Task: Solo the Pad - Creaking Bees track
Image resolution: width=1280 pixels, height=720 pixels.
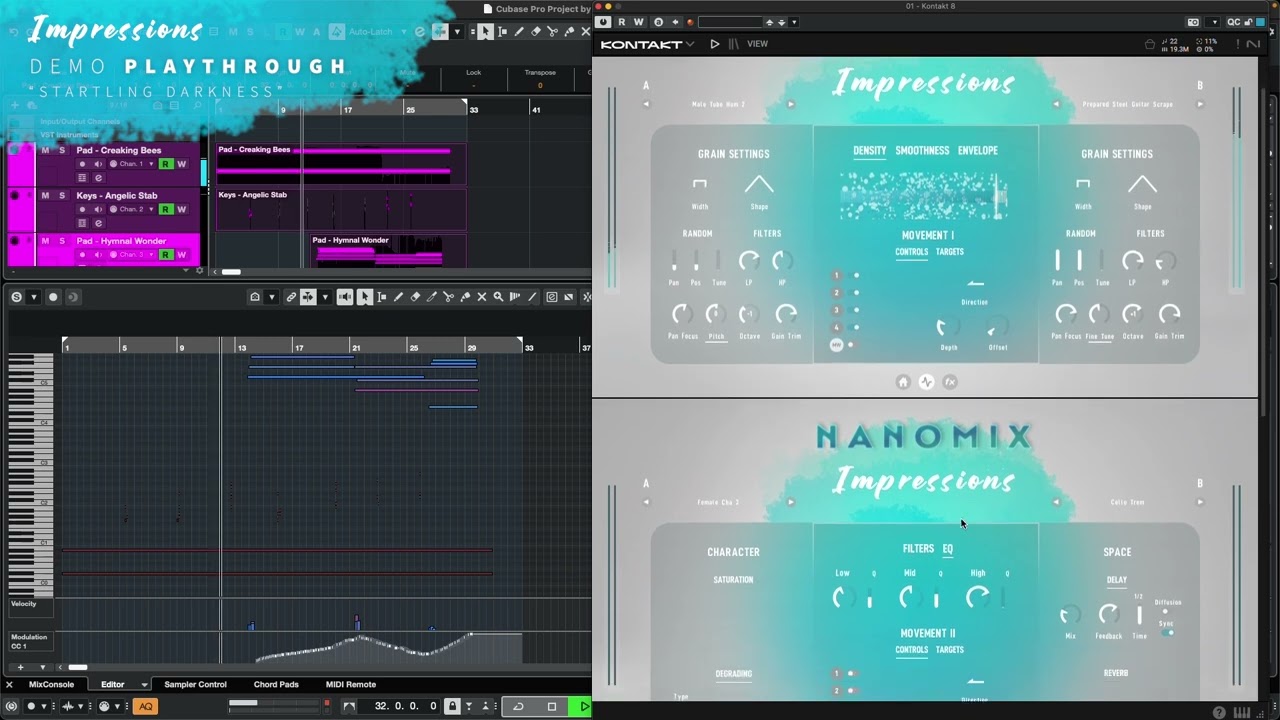Action: coord(62,150)
